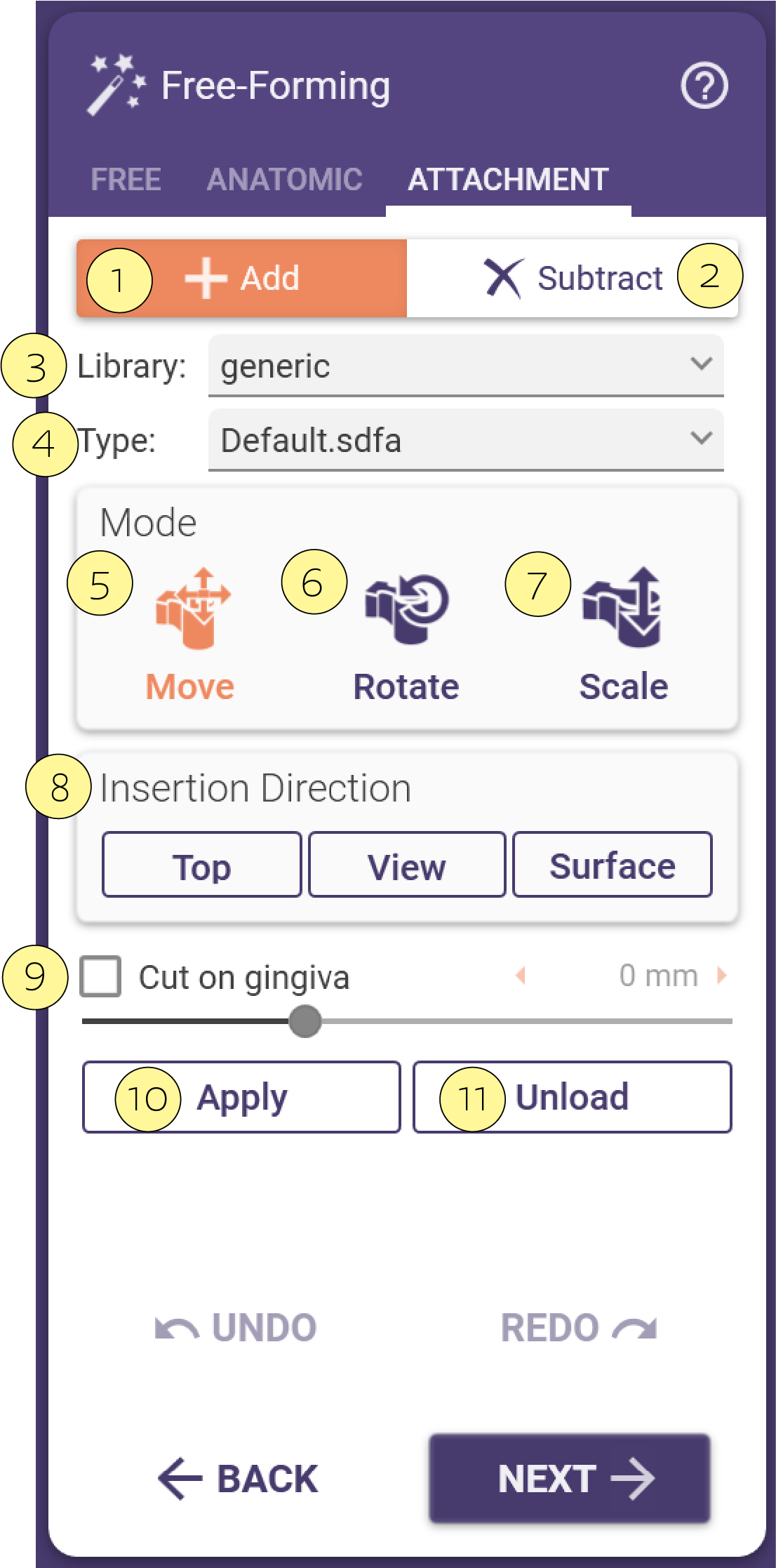Open the Library dropdown showing generic
Viewport: 776px width, 1568px height.
point(466,366)
